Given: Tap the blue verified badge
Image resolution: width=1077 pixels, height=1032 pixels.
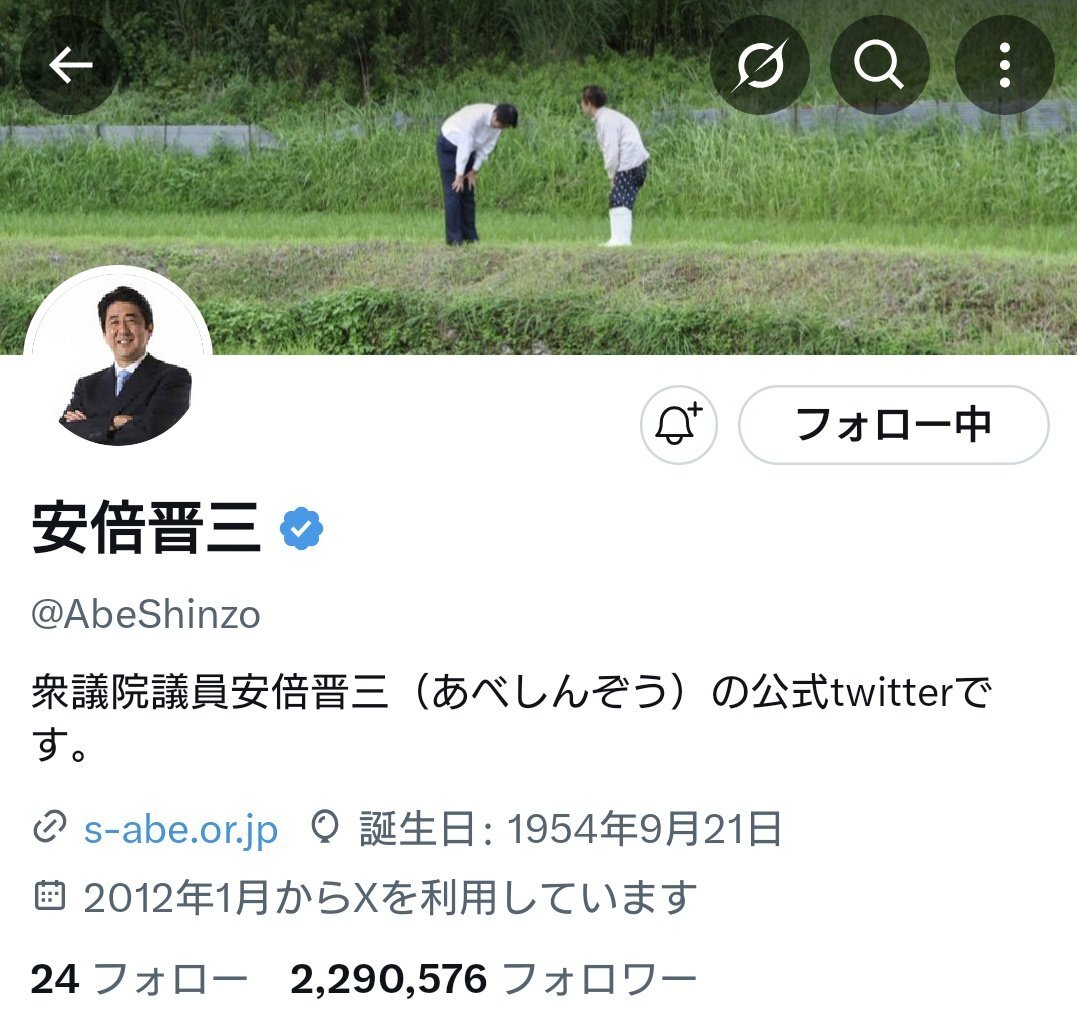Looking at the screenshot, I should click(x=302, y=528).
